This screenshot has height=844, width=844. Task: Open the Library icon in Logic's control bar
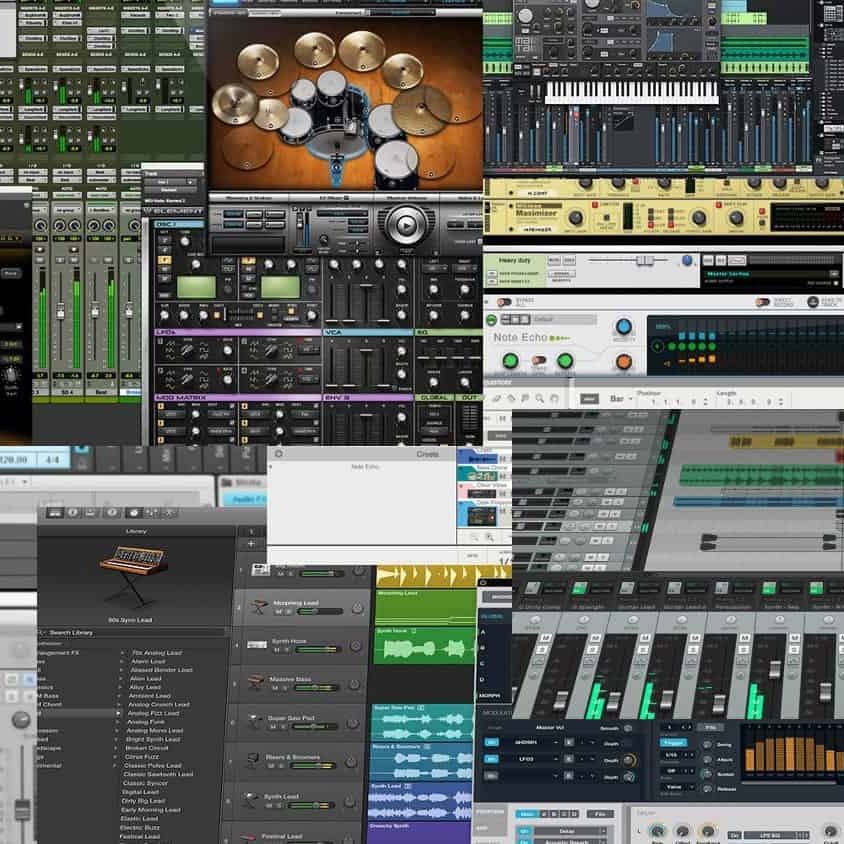[54, 513]
